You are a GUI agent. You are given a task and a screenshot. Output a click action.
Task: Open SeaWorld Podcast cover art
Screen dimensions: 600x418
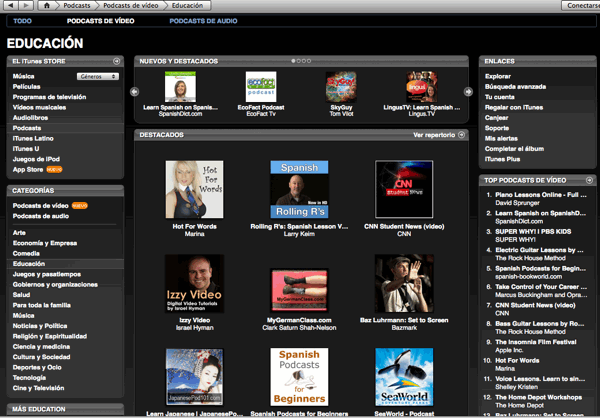click(x=404, y=377)
